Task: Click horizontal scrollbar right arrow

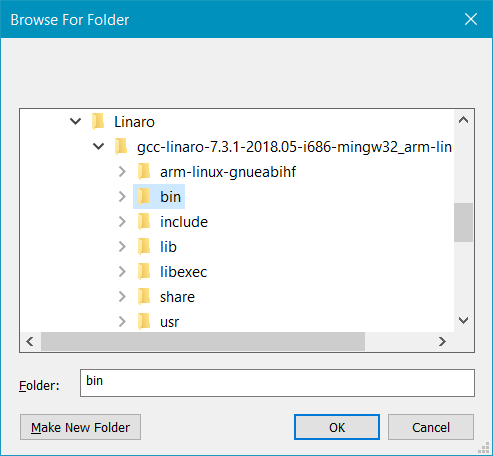Action: (x=442, y=341)
